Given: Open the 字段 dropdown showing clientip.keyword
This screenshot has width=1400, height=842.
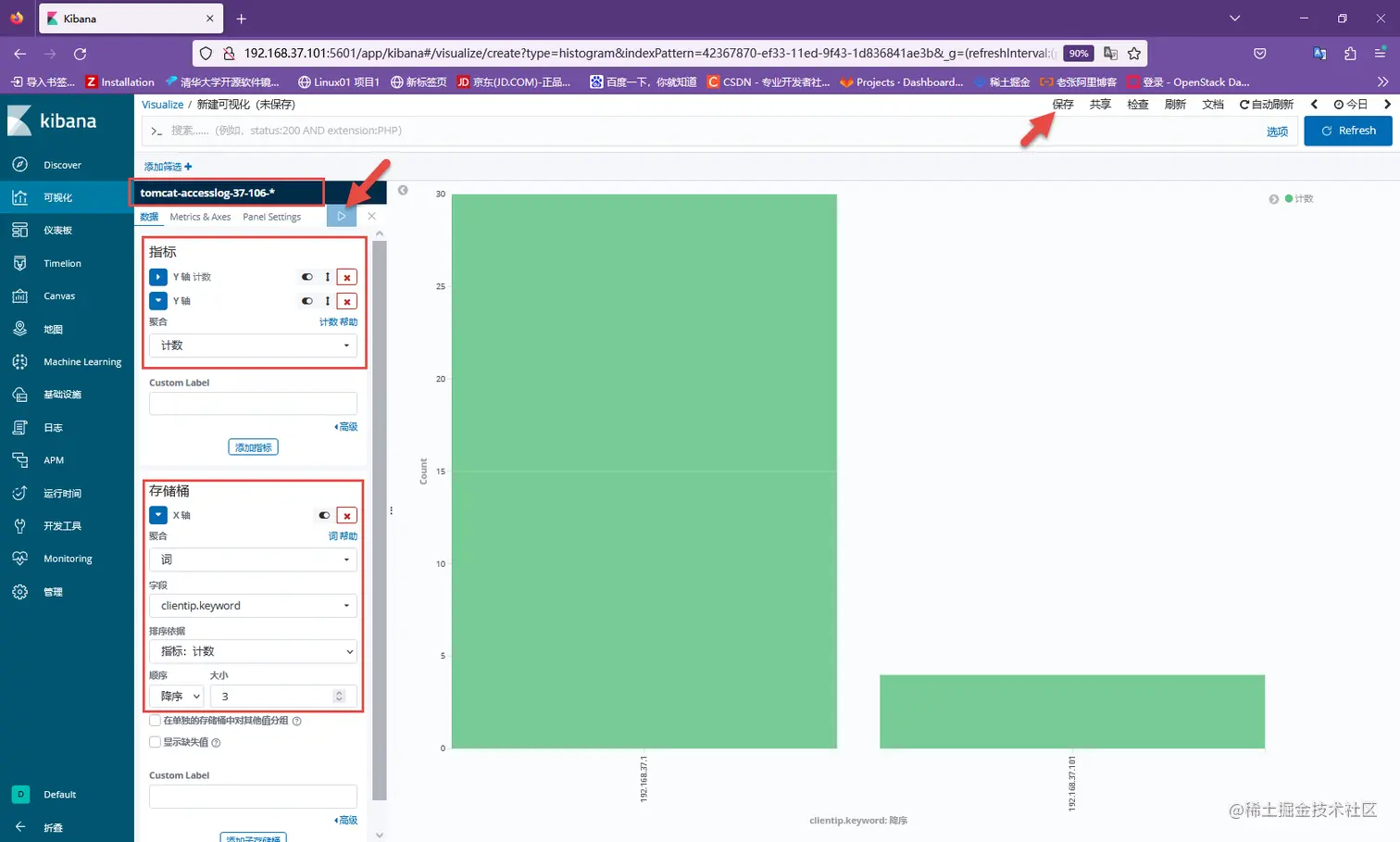Looking at the screenshot, I should 253,606.
